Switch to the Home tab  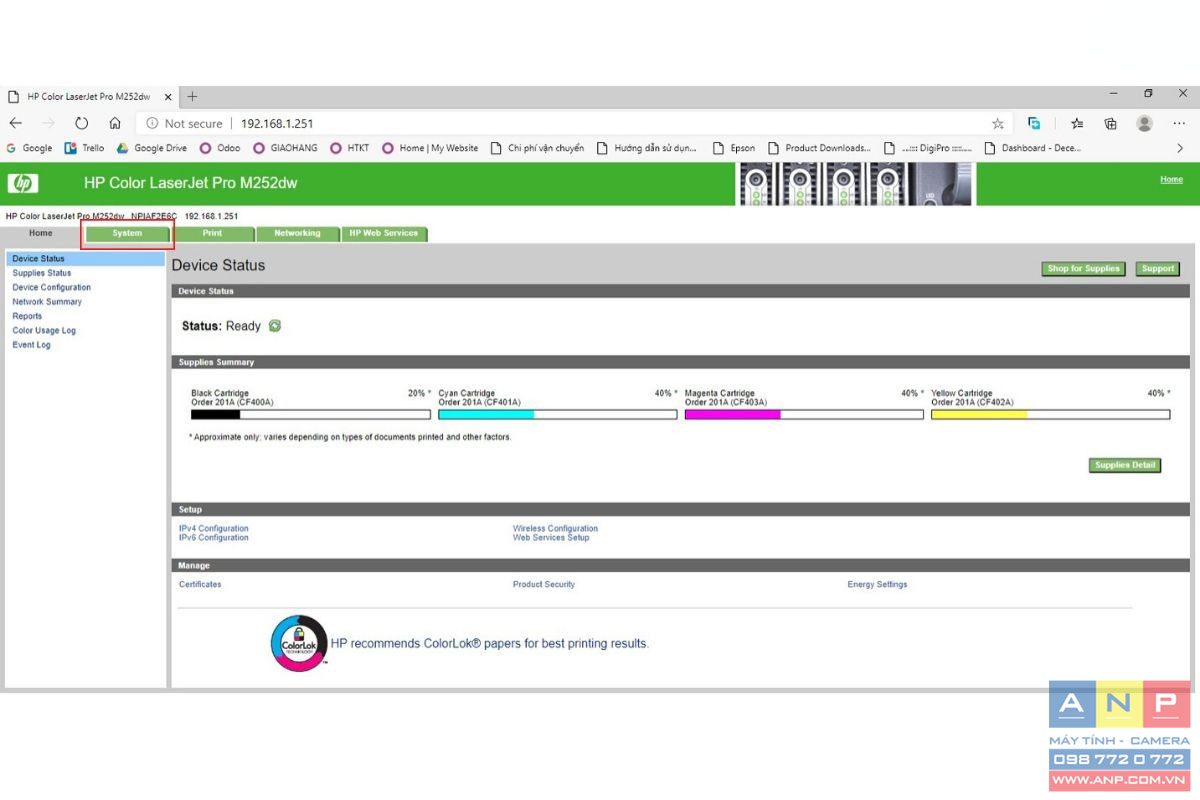pyautogui.click(x=41, y=233)
